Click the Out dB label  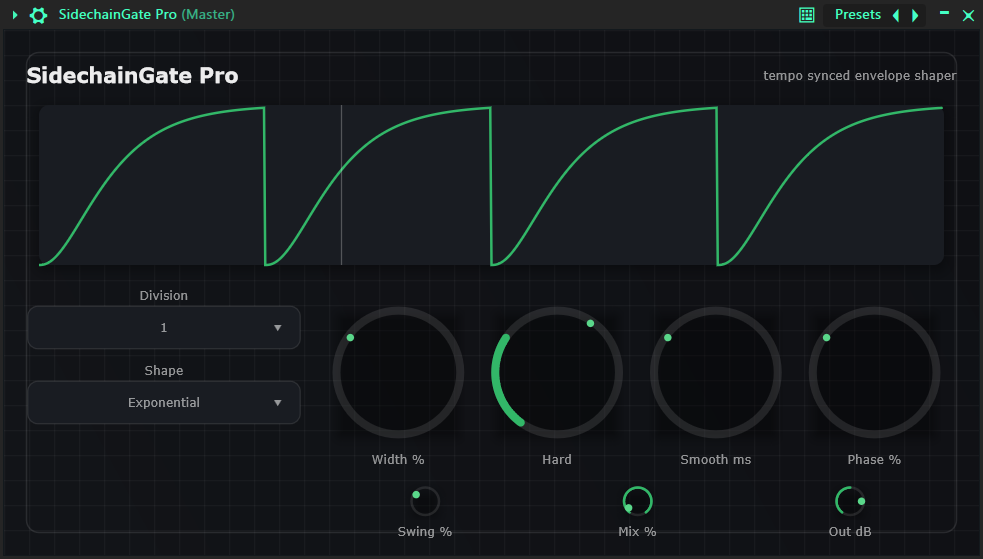850,531
